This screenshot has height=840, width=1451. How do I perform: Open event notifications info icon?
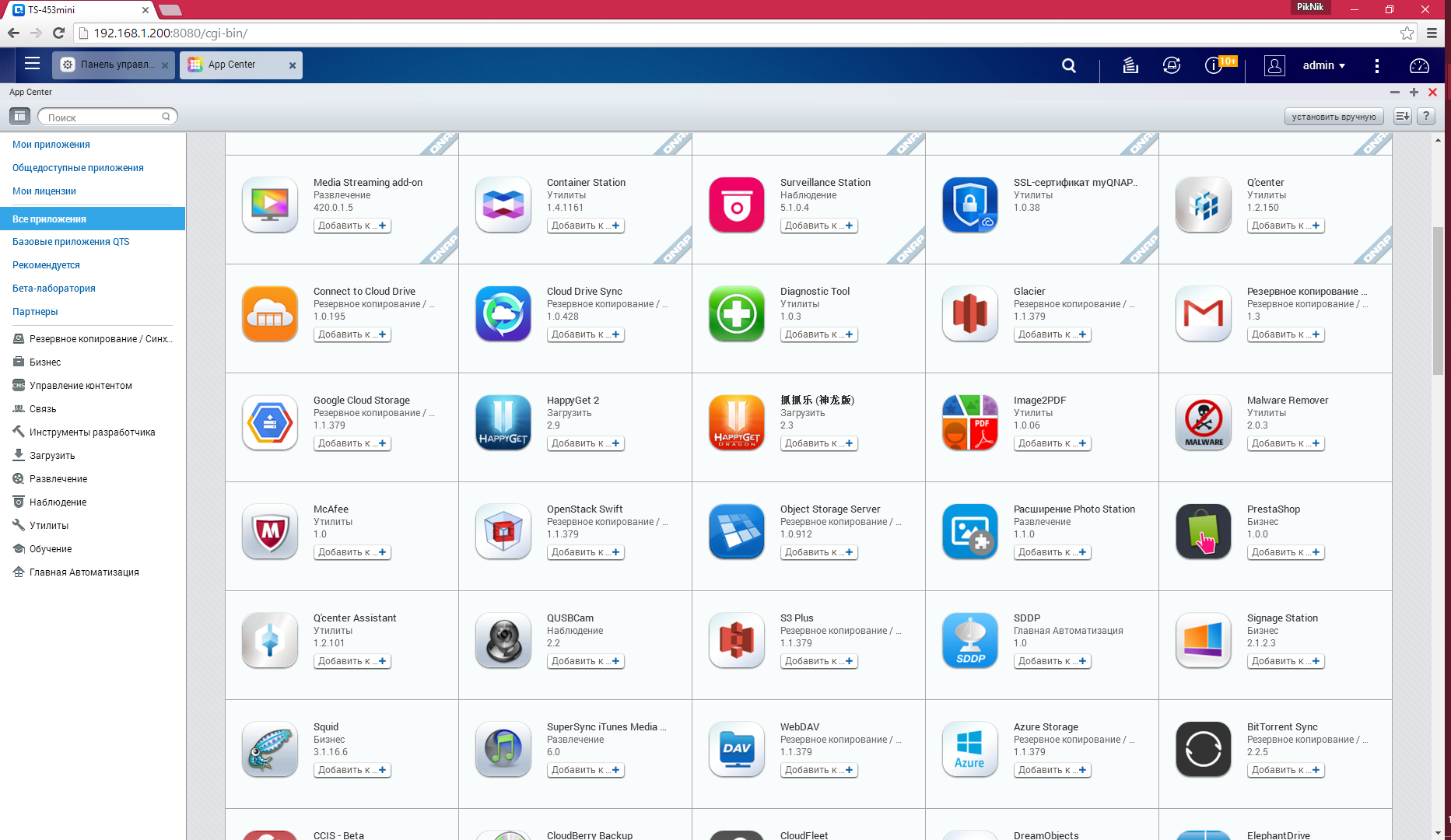[1213, 65]
